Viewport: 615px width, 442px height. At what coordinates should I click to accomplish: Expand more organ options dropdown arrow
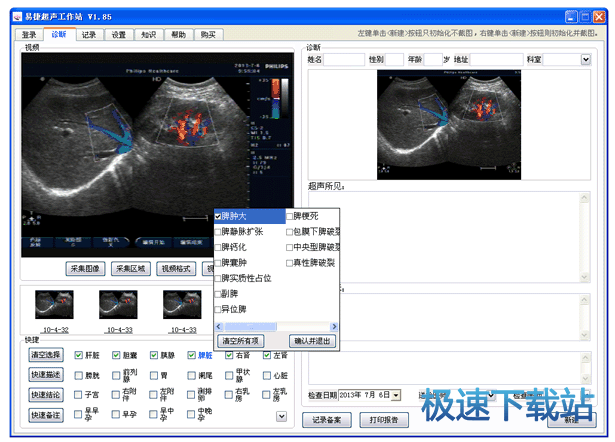tap(282, 416)
